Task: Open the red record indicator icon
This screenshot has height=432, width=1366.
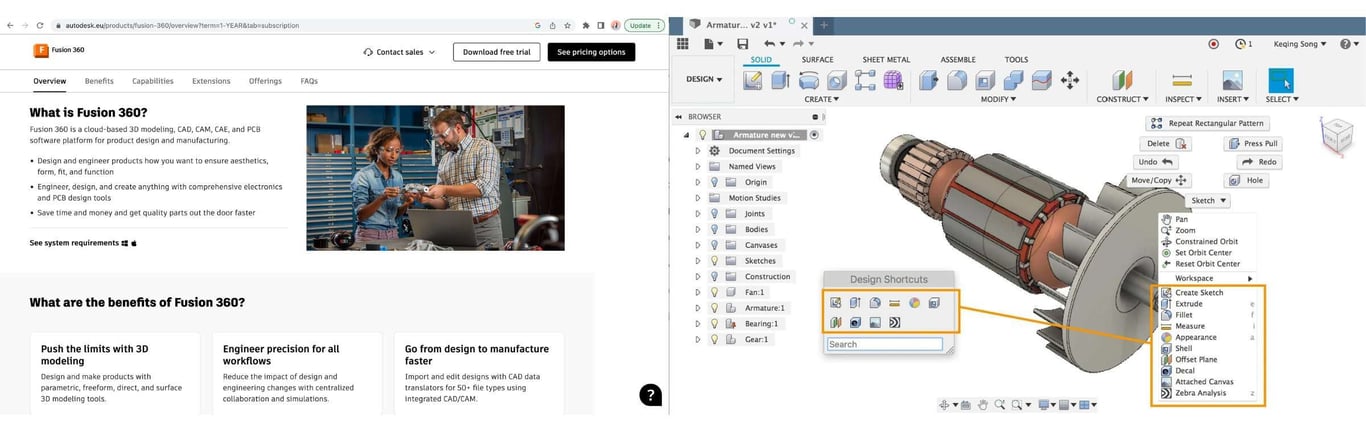Action: pyautogui.click(x=1214, y=44)
